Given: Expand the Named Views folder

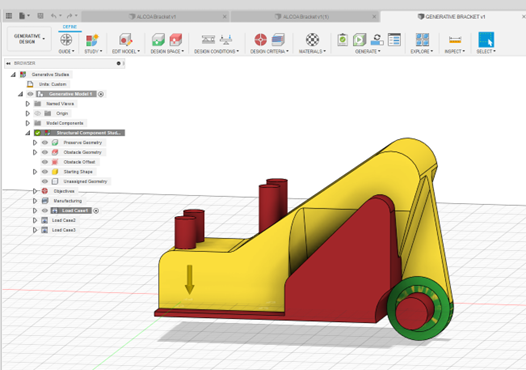Looking at the screenshot, I should click(28, 104).
